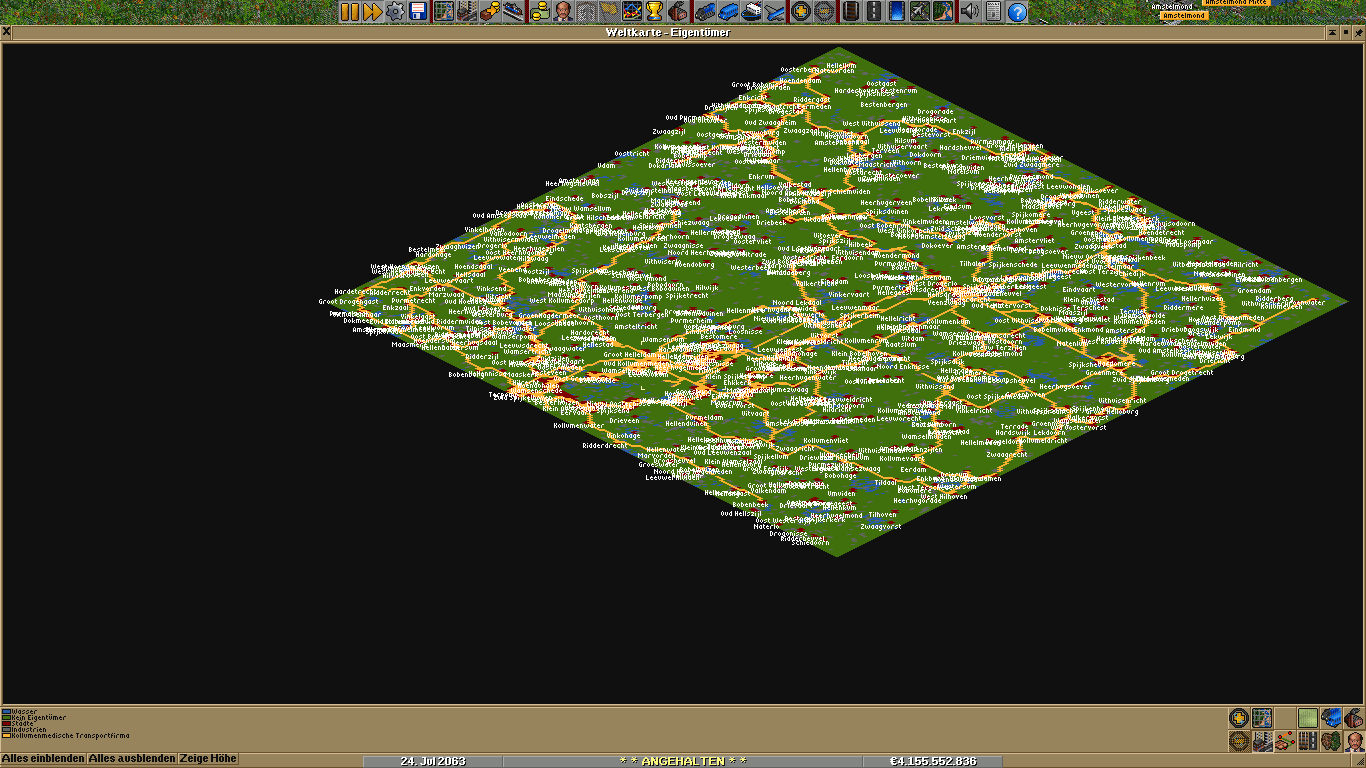Open finances coin stack menu
This screenshot has height=768, width=1366.
[x=540, y=12]
